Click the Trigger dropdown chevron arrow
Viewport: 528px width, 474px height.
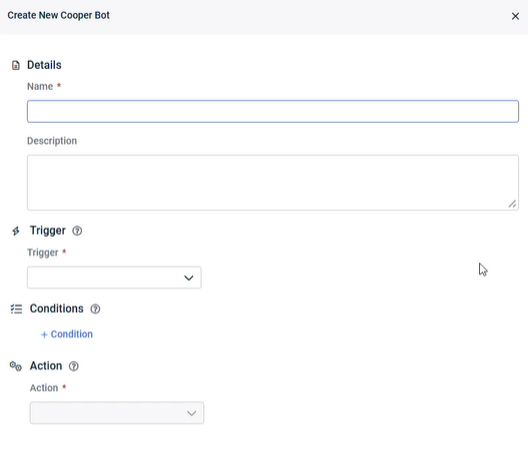(x=189, y=278)
